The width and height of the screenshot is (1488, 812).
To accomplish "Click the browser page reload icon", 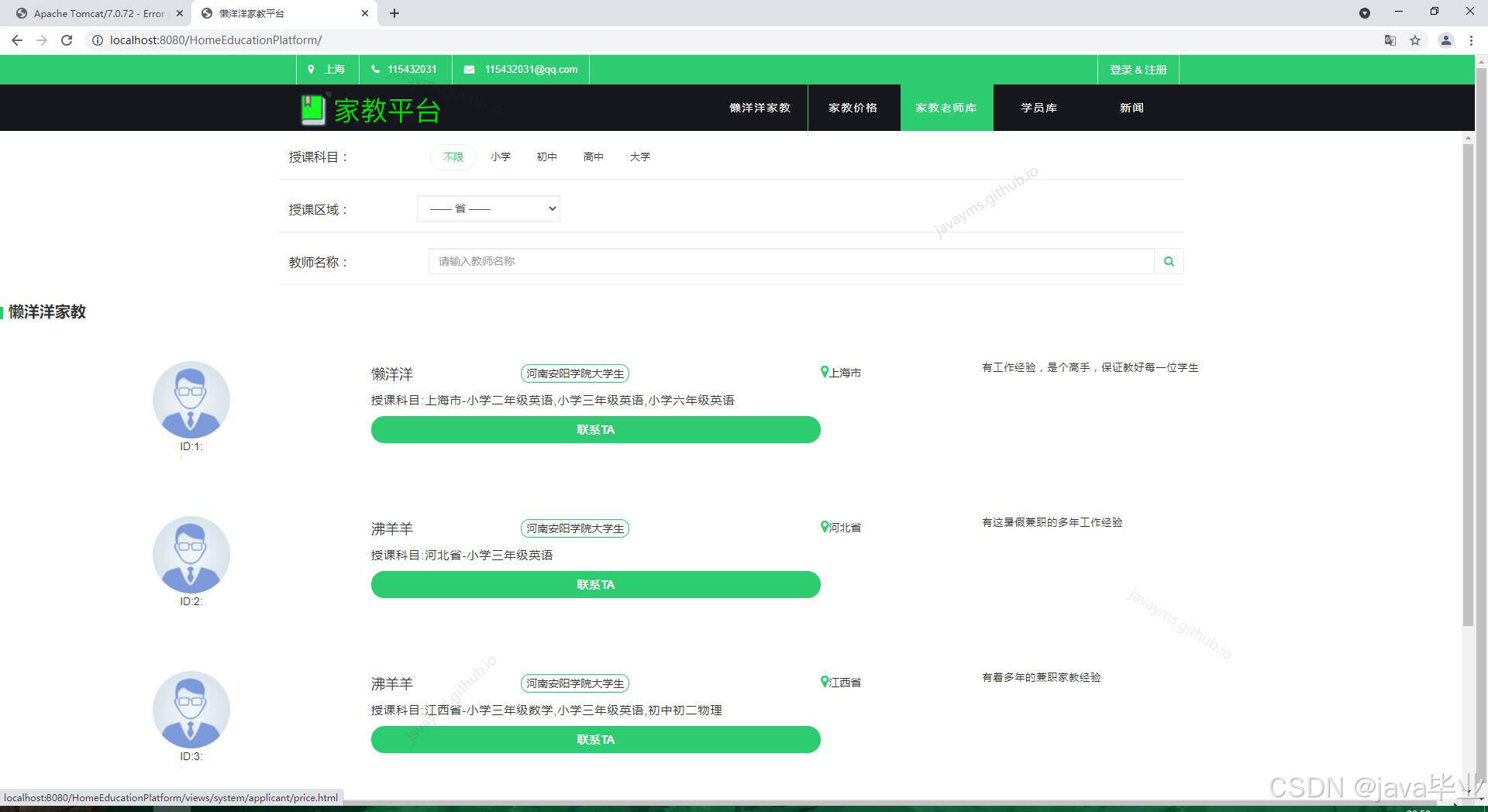I will click(67, 40).
